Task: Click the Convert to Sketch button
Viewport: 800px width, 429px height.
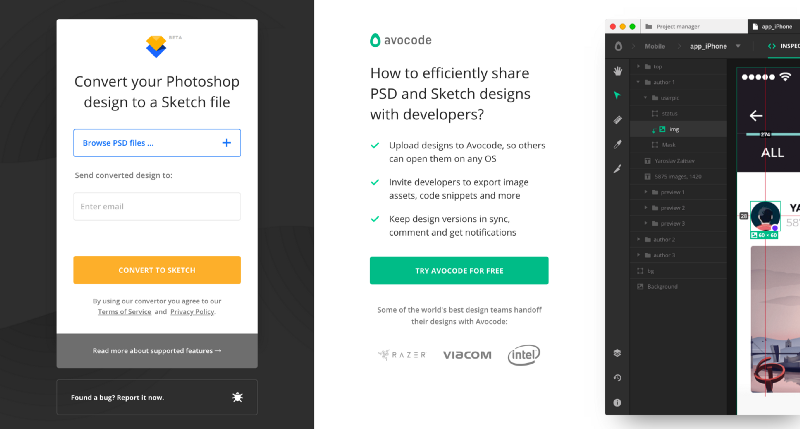Action: (x=157, y=270)
